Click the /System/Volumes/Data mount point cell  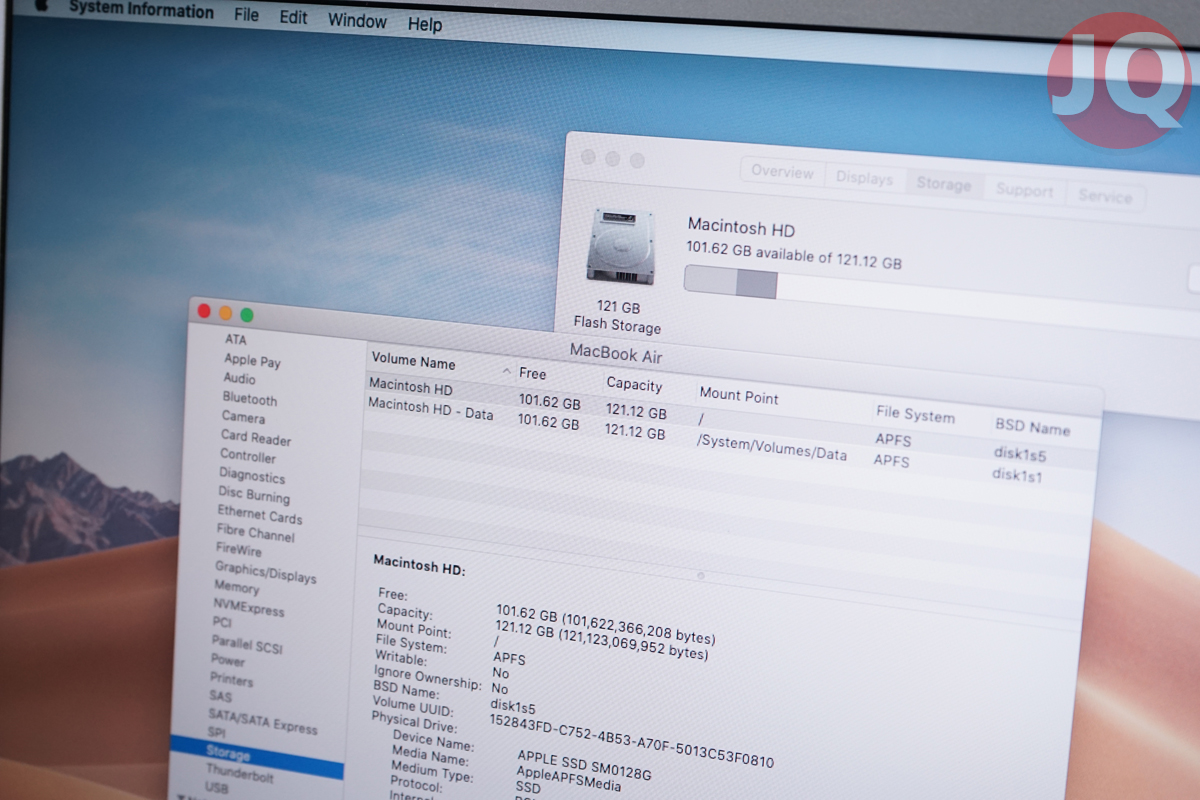point(771,448)
